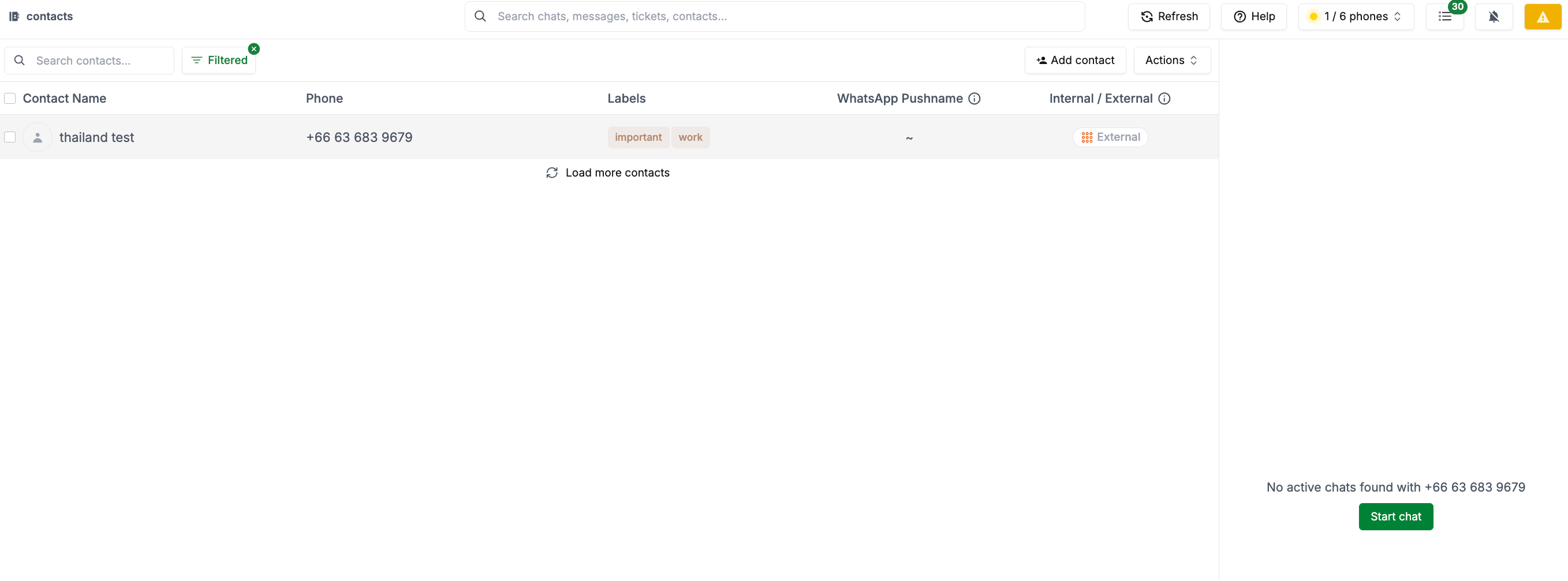
Task: Click Load more contacts
Action: [607, 173]
